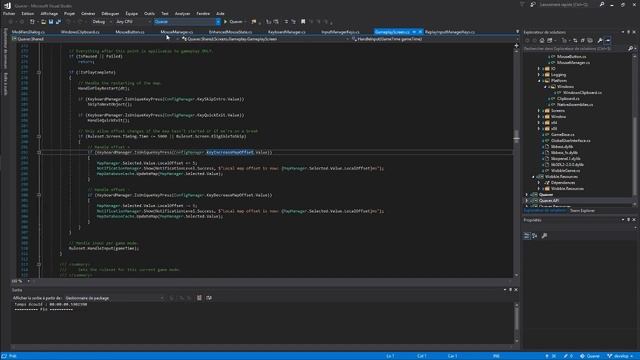Expand the IO folder

coord(539,69)
